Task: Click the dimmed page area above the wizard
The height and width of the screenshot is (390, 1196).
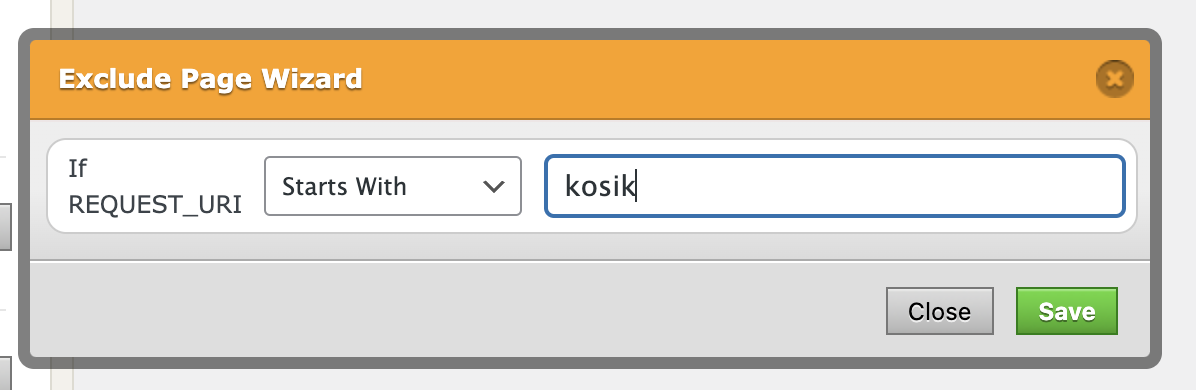Action: pos(610,13)
